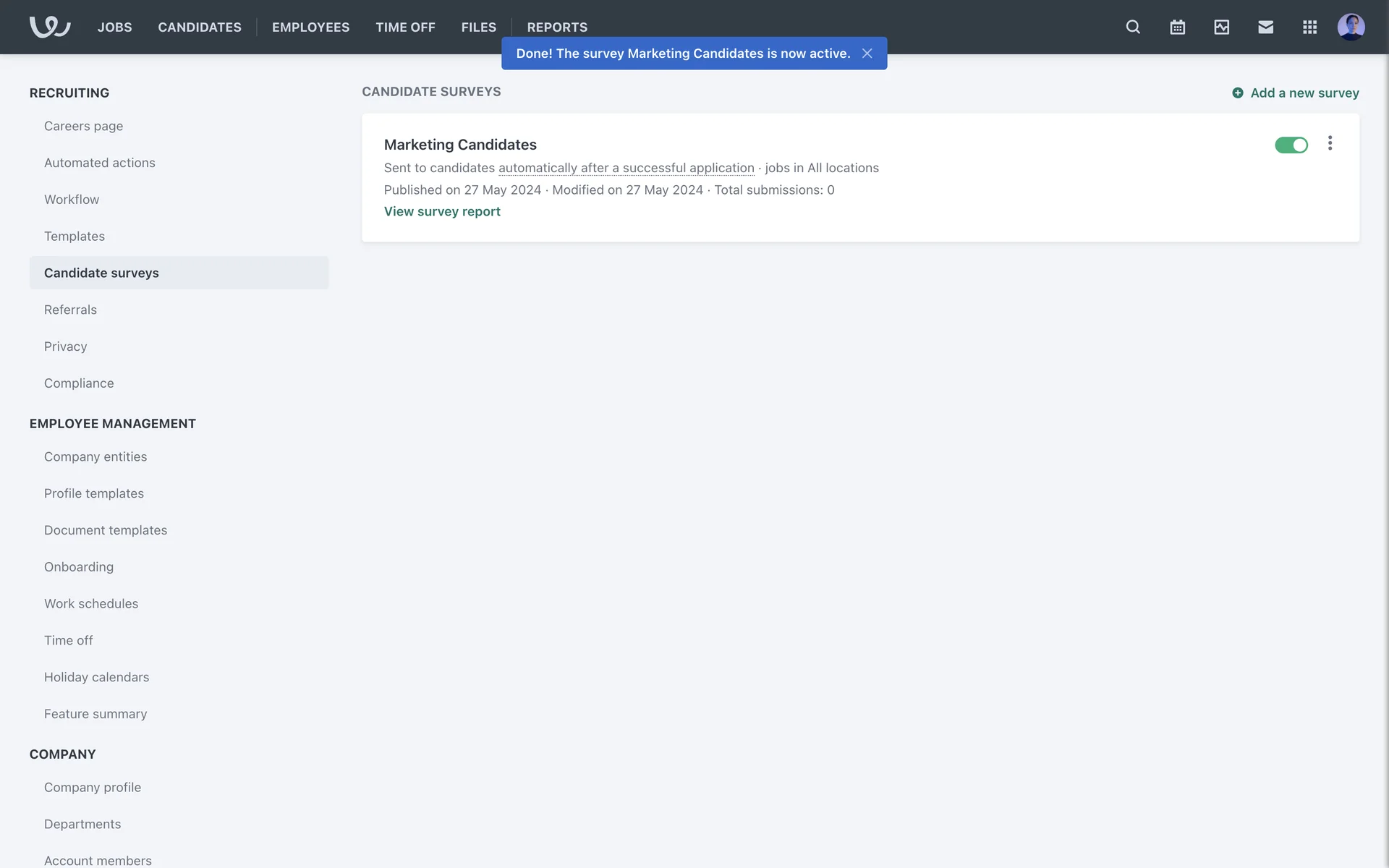1389x868 pixels.
Task: Open the Time Off menu
Action: 405,27
